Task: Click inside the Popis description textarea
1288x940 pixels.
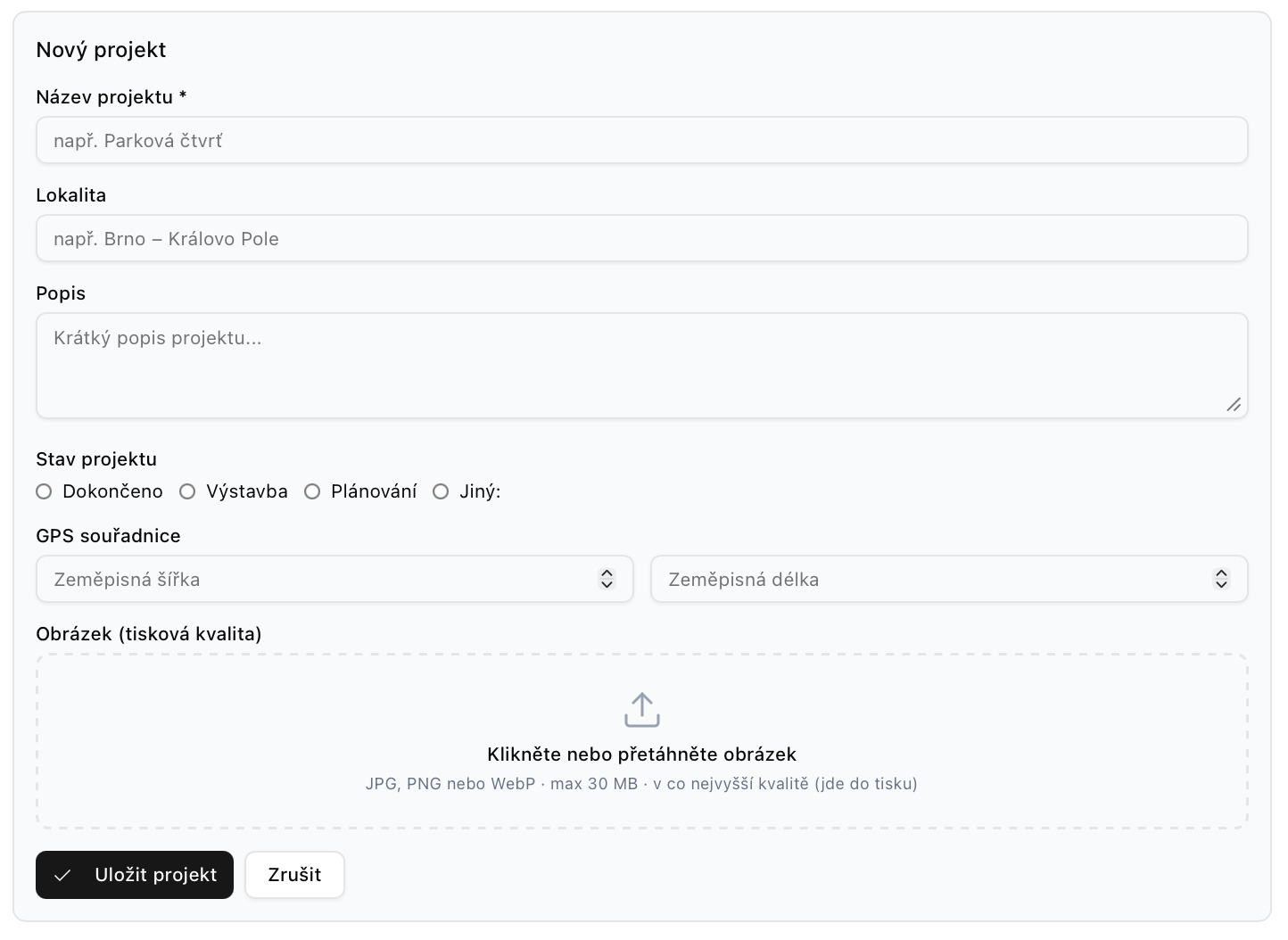Action: pyautogui.click(x=641, y=366)
